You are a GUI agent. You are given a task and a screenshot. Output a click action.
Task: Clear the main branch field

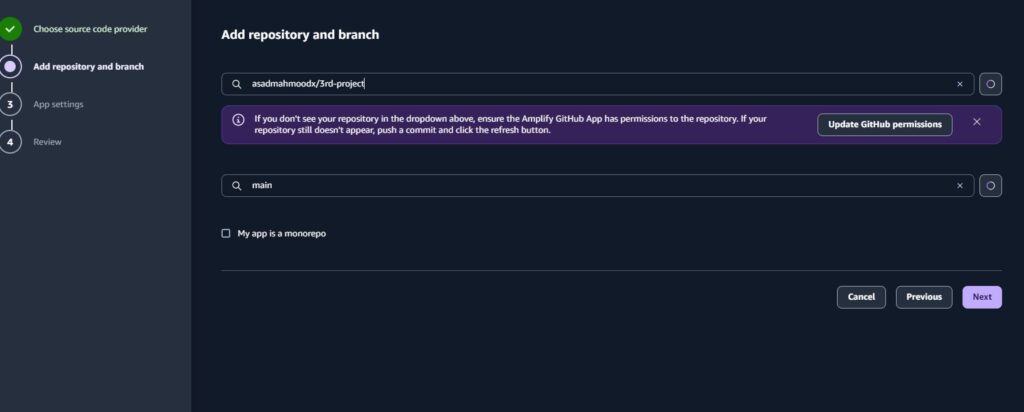tap(959, 185)
